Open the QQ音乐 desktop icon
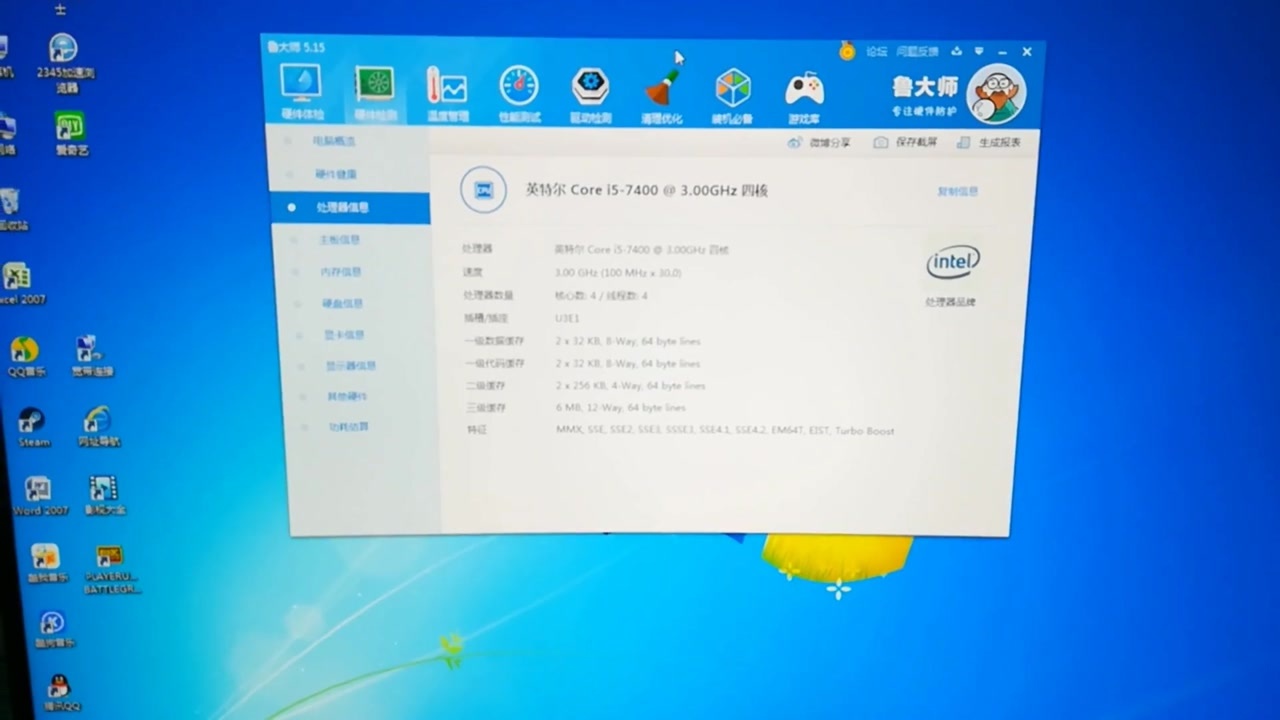 click(x=26, y=357)
